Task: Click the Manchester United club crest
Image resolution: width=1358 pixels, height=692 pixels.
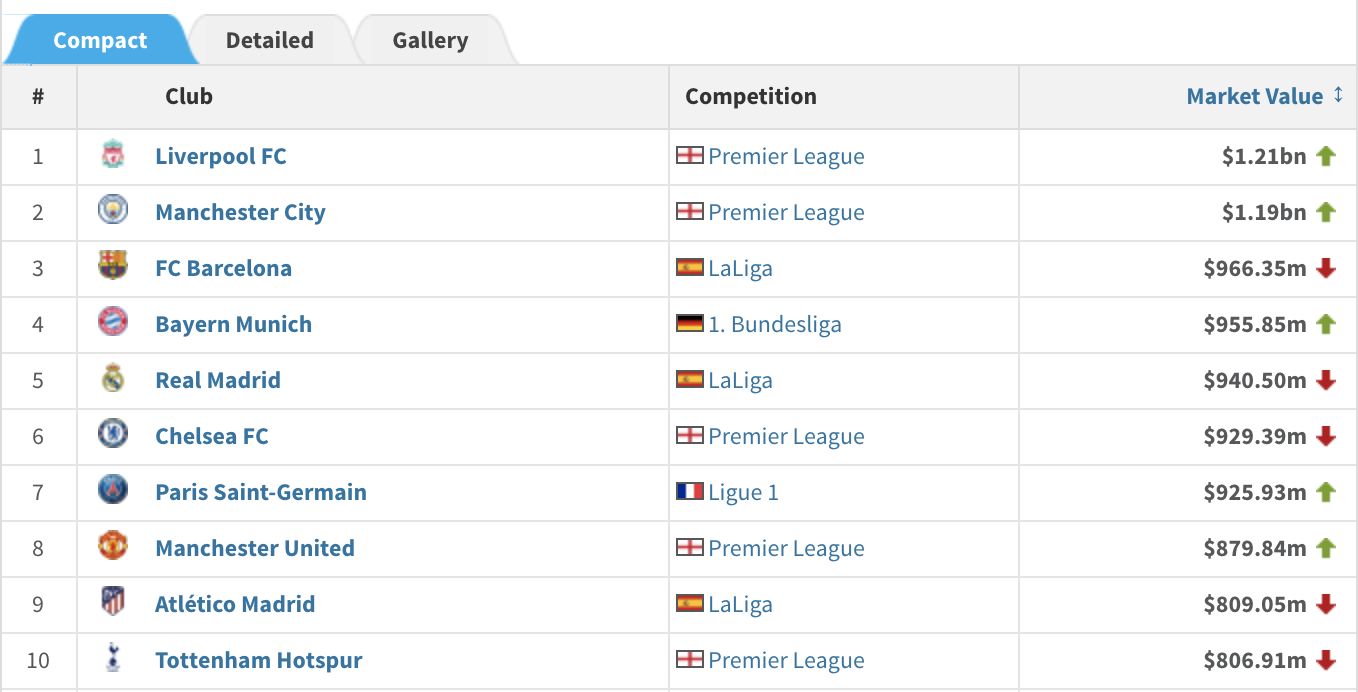Action: click(113, 547)
